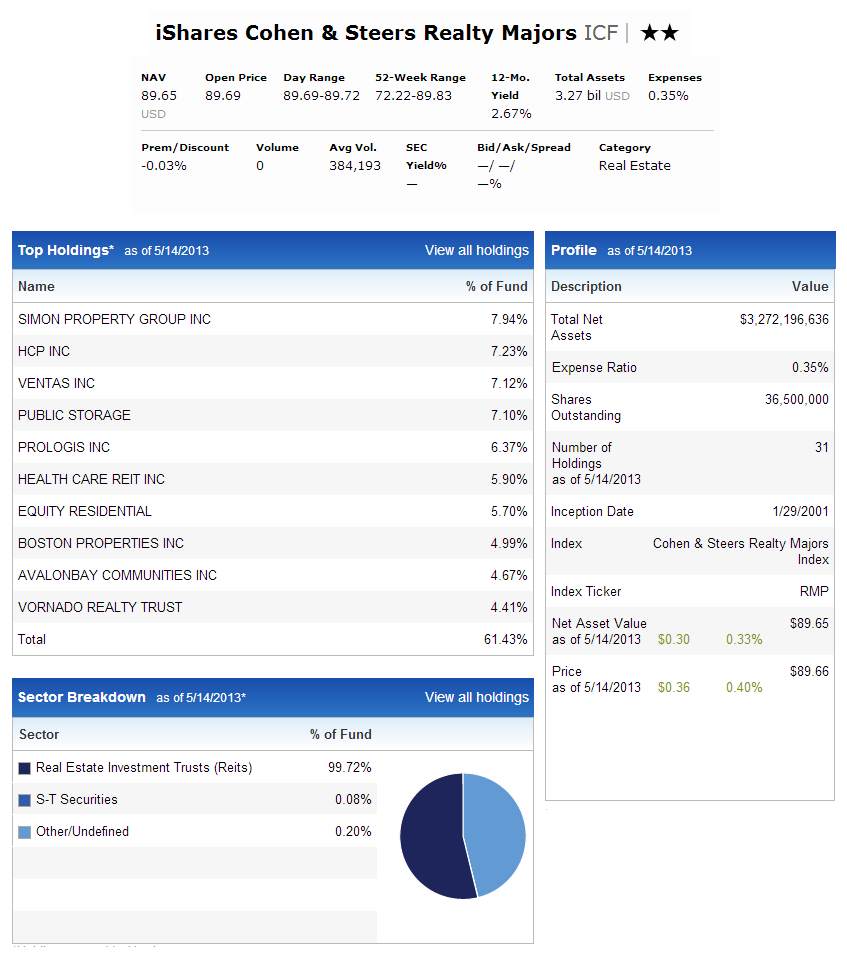
Task: Click the ICF ticker symbol in title
Action: tap(601, 33)
